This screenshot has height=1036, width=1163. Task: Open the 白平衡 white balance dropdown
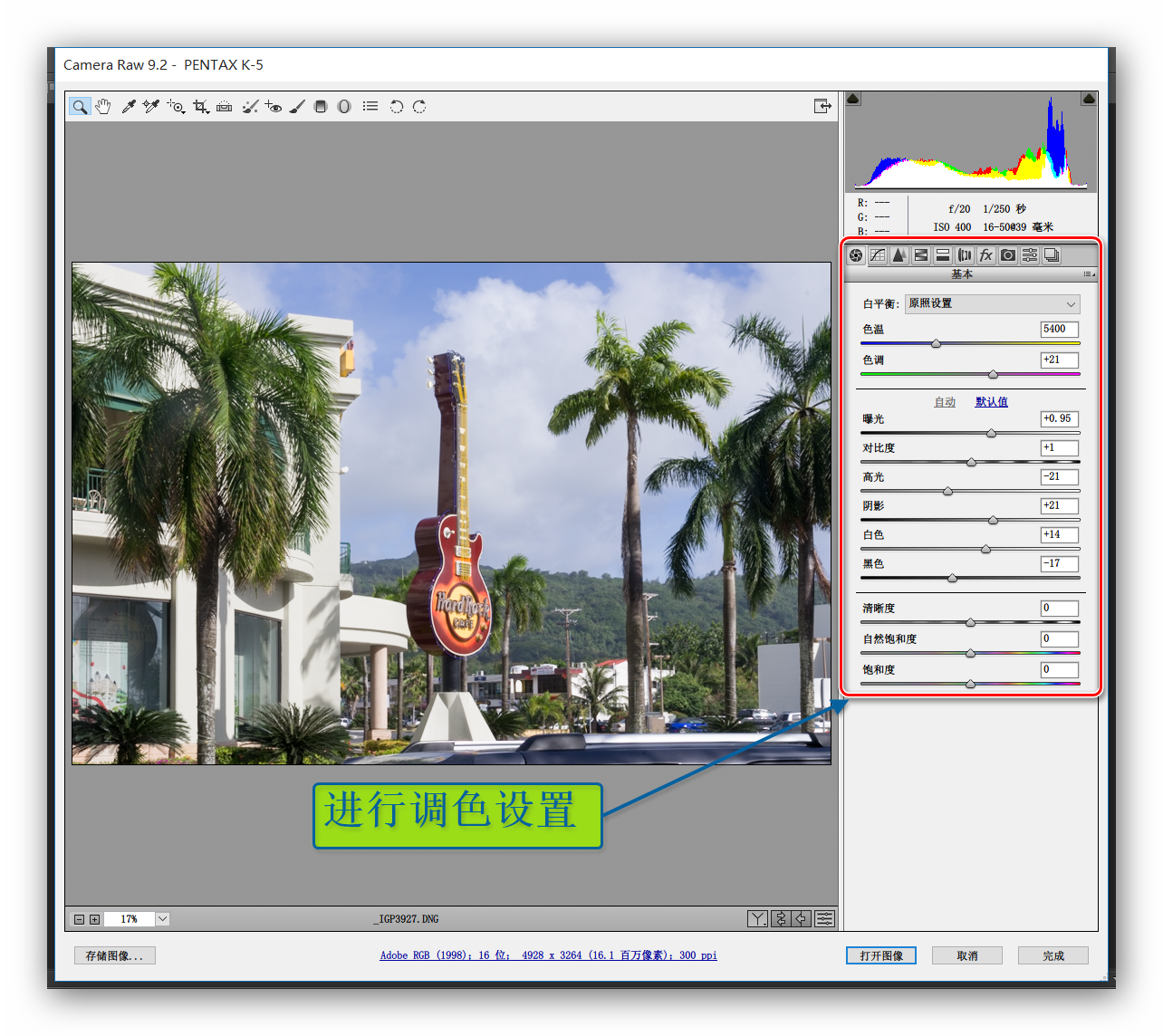tap(992, 303)
